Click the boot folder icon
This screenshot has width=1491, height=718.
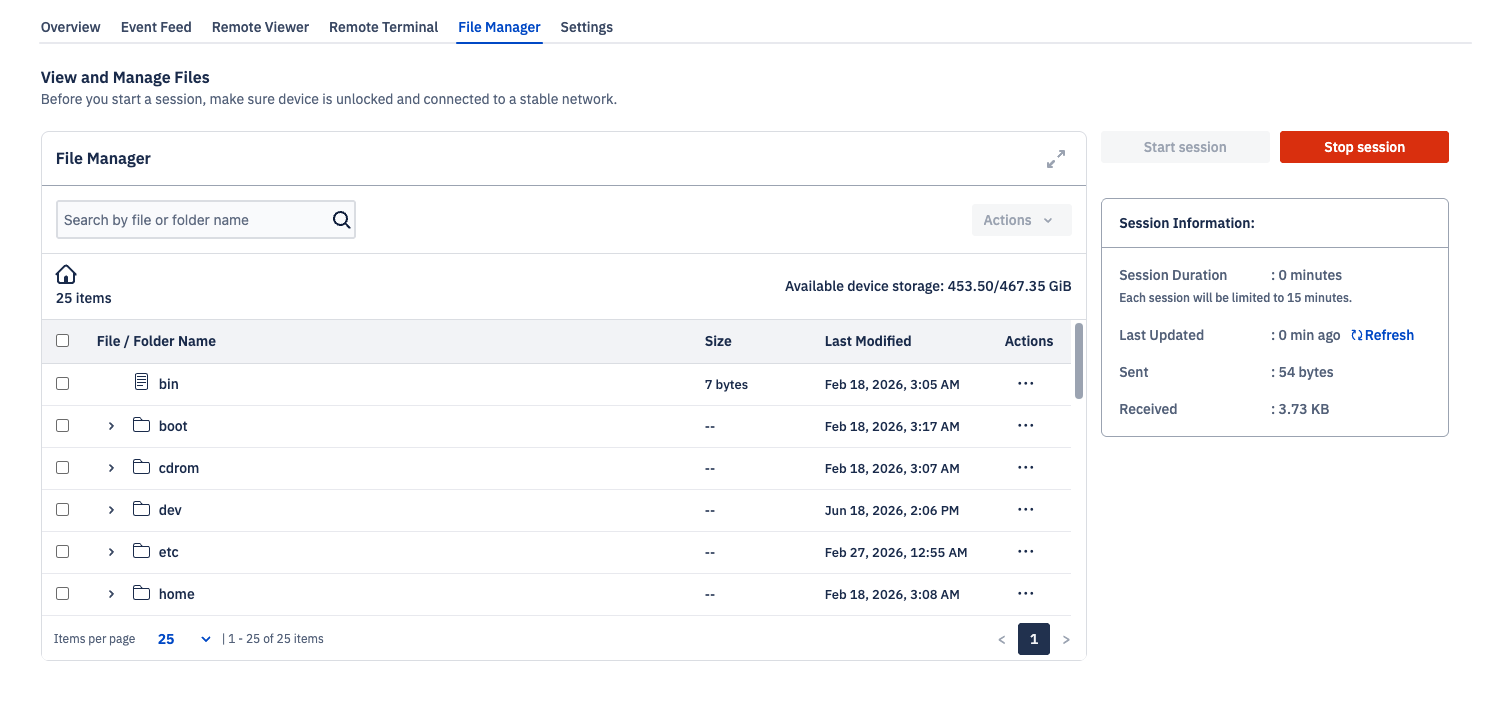[141, 425]
